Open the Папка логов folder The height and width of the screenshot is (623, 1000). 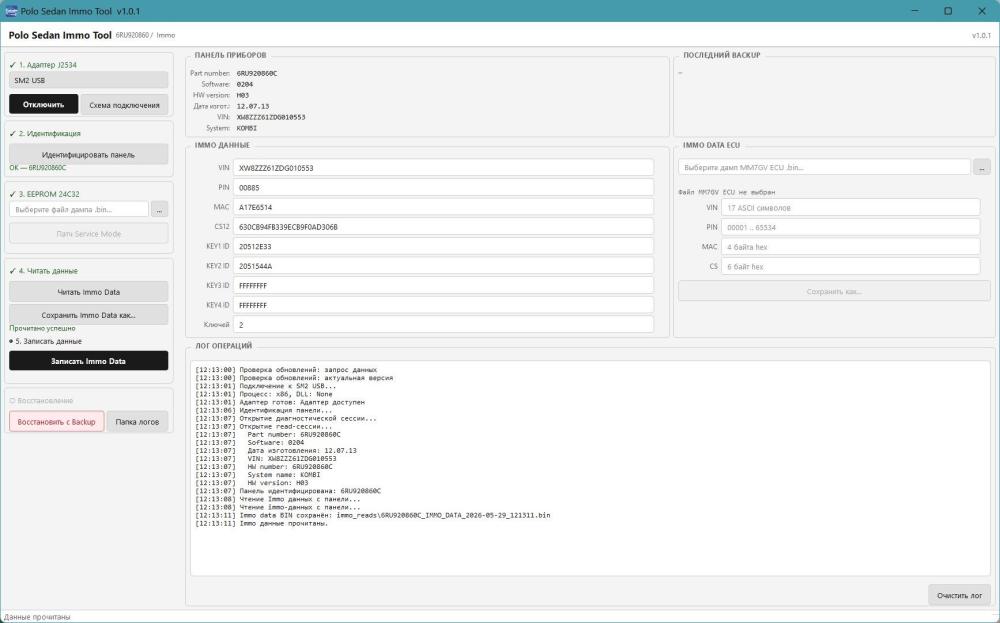point(137,421)
